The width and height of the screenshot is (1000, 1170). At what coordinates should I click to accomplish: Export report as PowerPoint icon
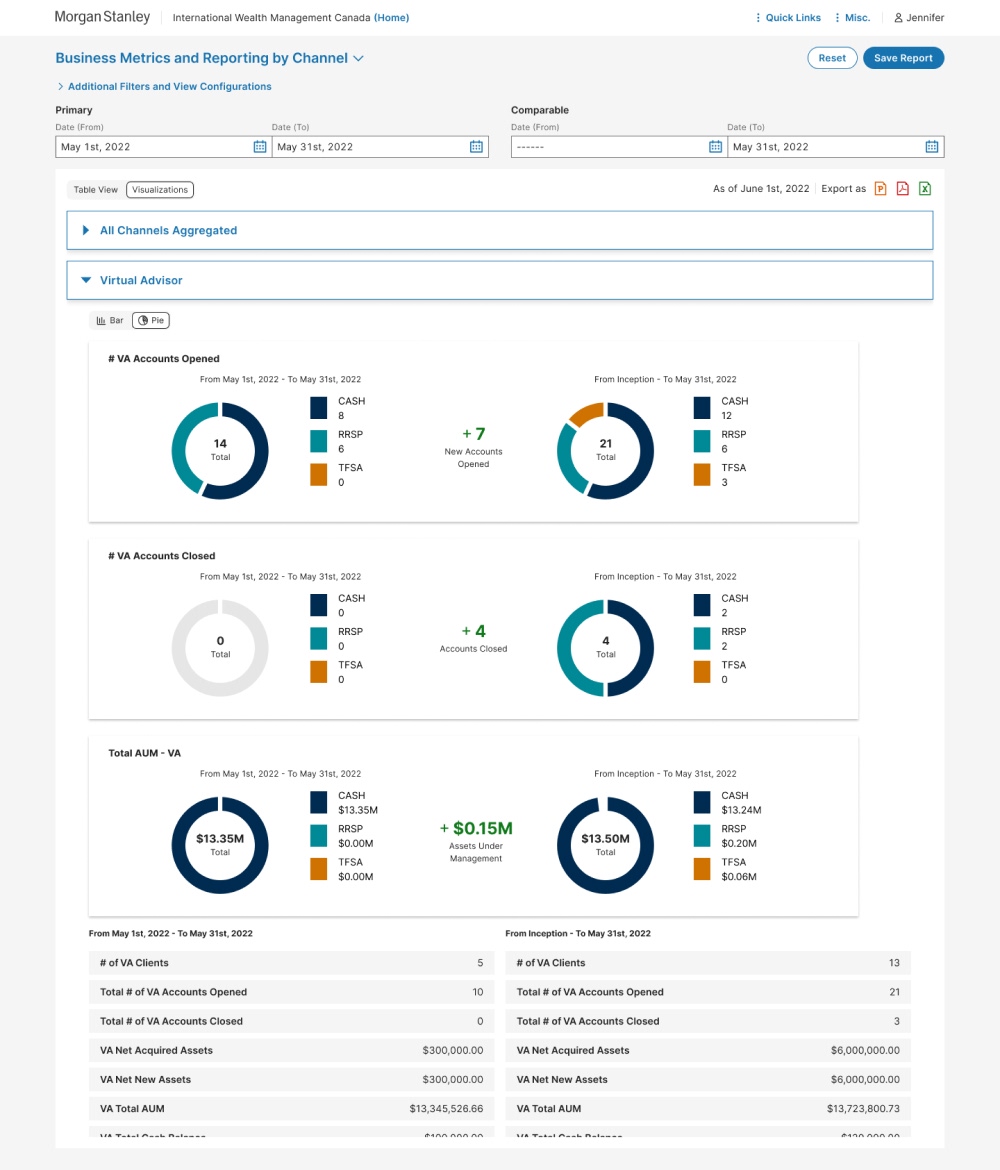(x=880, y=189)
